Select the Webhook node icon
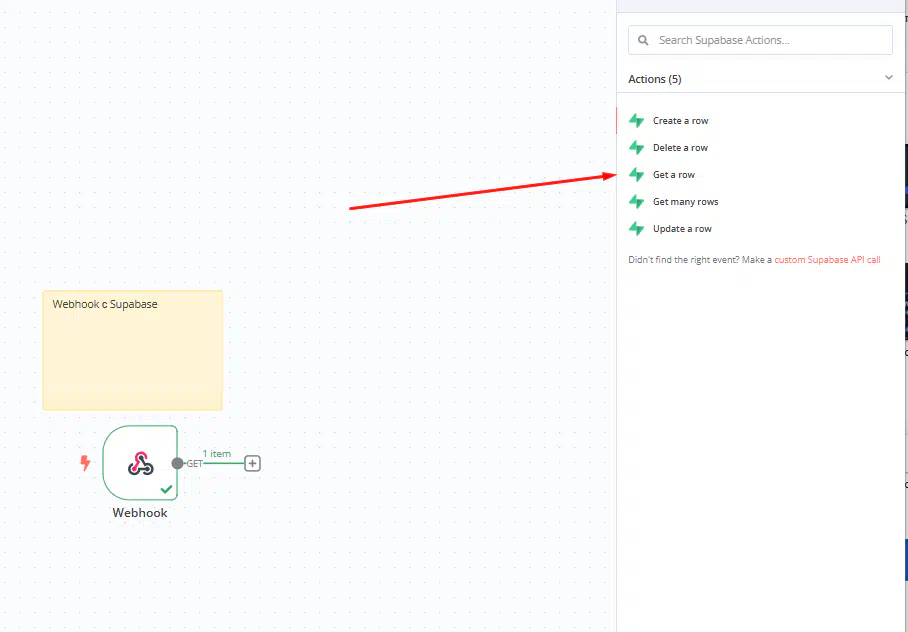 140,463
